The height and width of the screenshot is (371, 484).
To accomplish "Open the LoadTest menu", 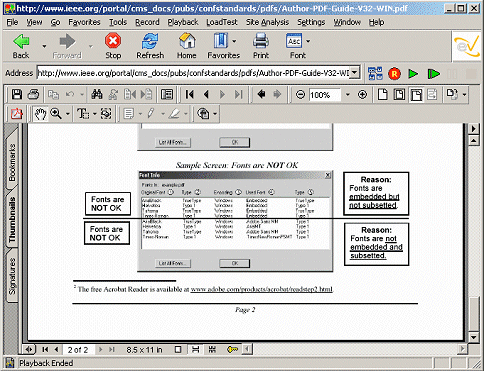I will [222, 22].
